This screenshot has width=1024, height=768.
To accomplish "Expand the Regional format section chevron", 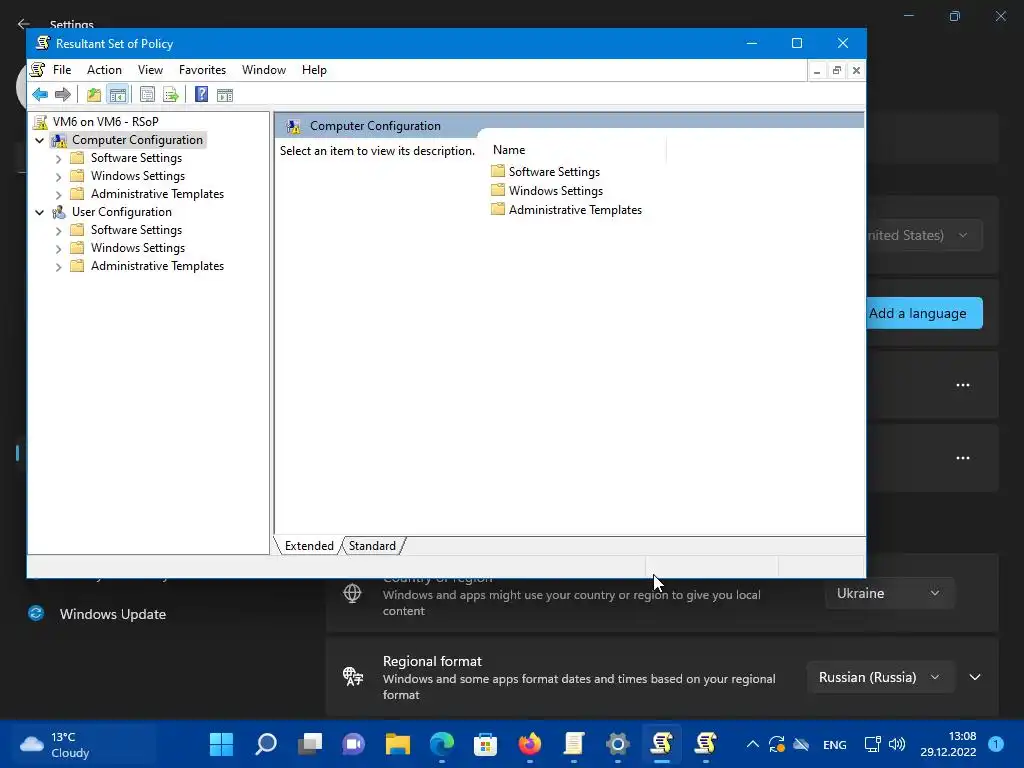I will tap(975, 677).
